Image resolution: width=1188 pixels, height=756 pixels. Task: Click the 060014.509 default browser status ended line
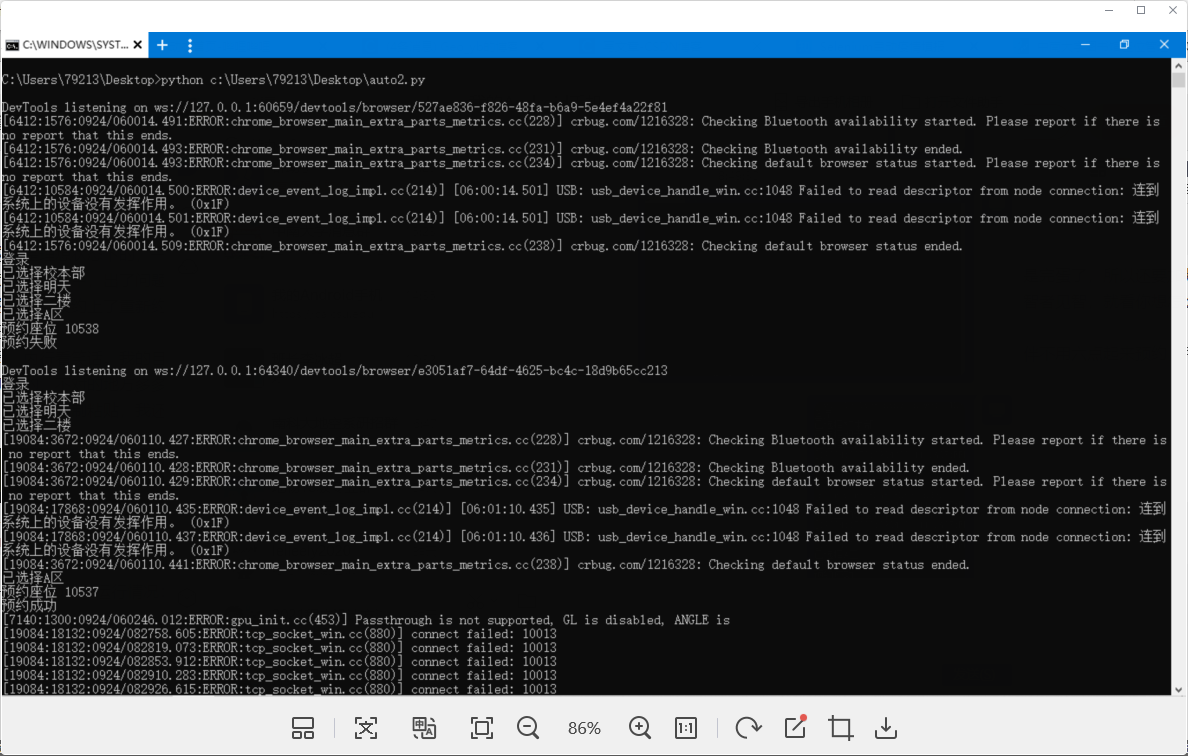pyautogui.click(x=482, y=245)
